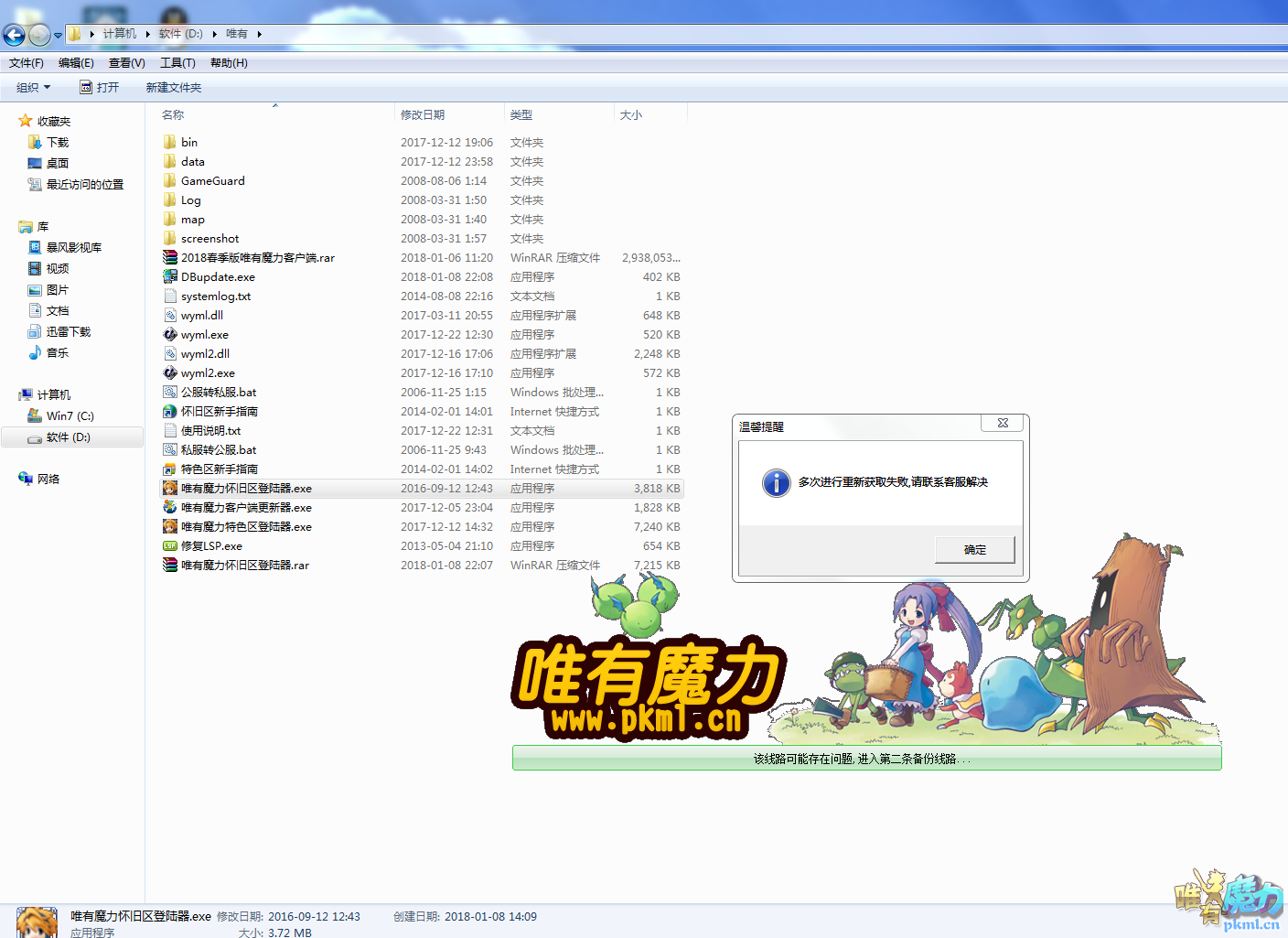The width and height of the screenshot is (1288, 938).
Task: Click the green loading progress bar
Action: [x=866, y=758]
